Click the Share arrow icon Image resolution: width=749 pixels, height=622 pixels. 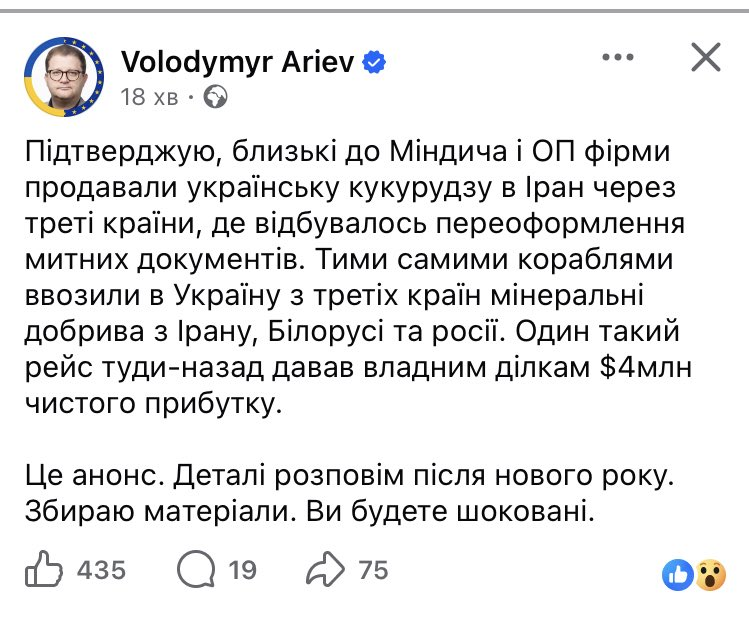click(327, 570)
